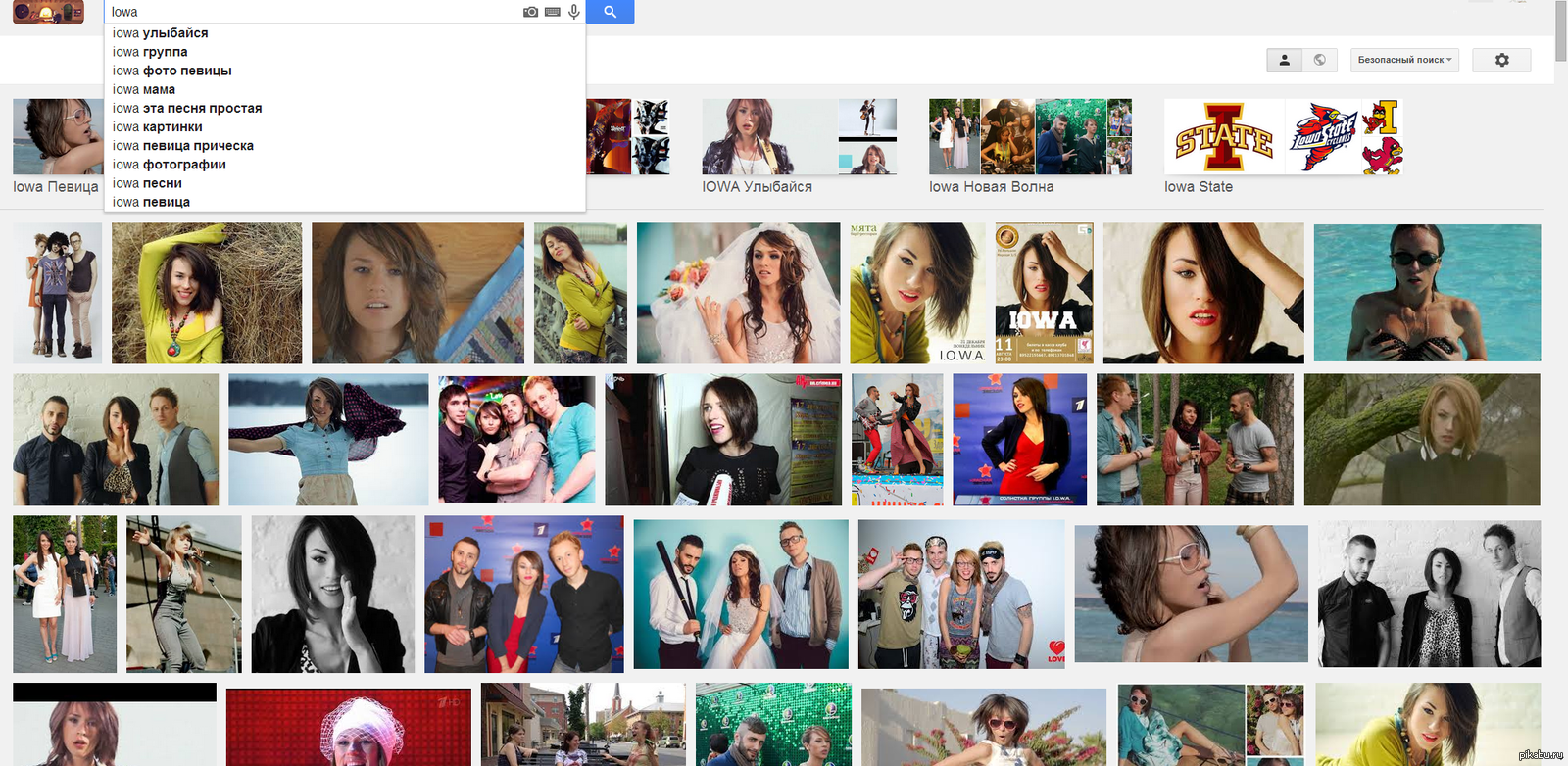This screenshot has width=1568, height=766.
Task: Activate voice search microphone icon
Action: pyautogui.click(x=574, y=12)
